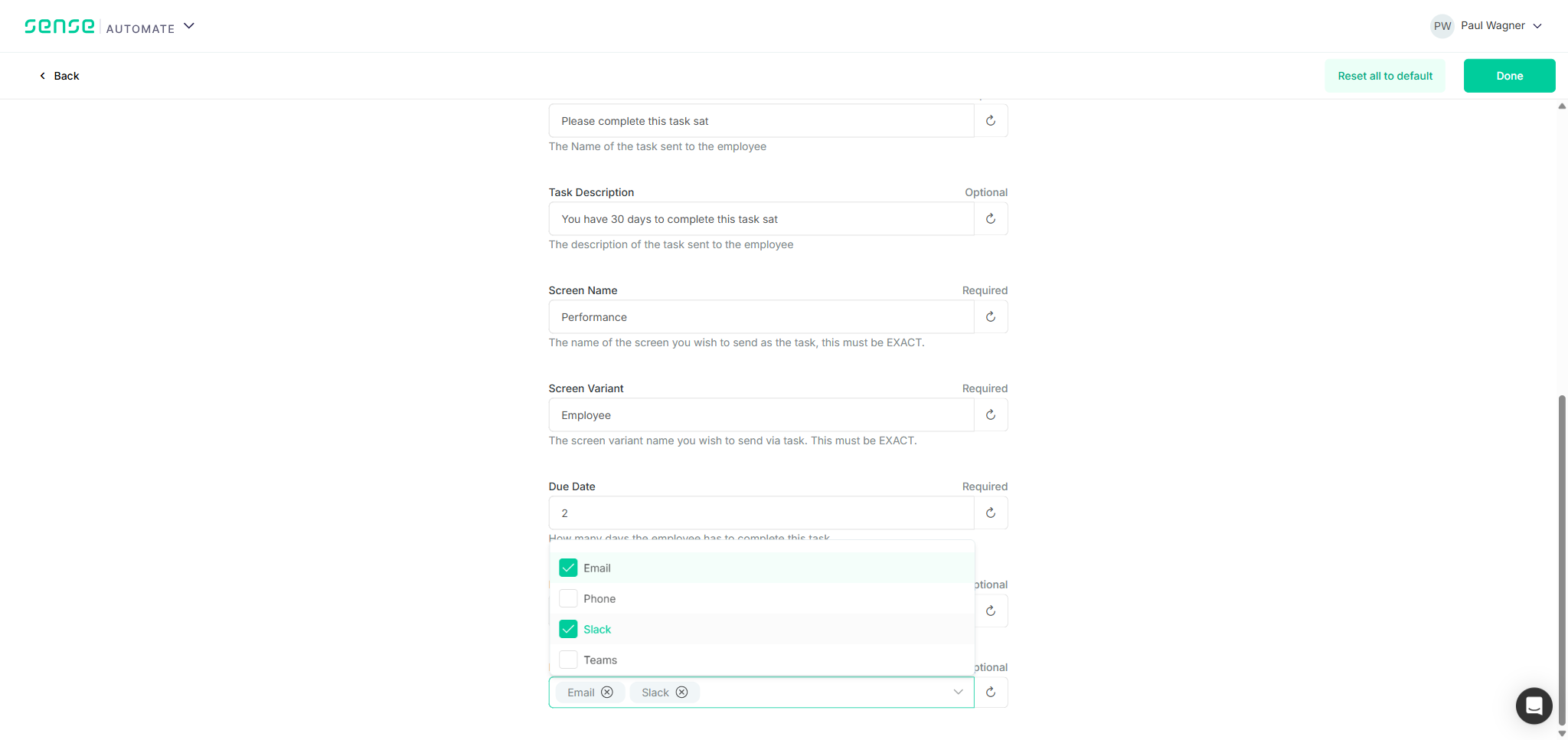Image resolution: width=1568 pixels, height=740 pixels.
Task: Remove the Email tag
Action: click(607, 693)
